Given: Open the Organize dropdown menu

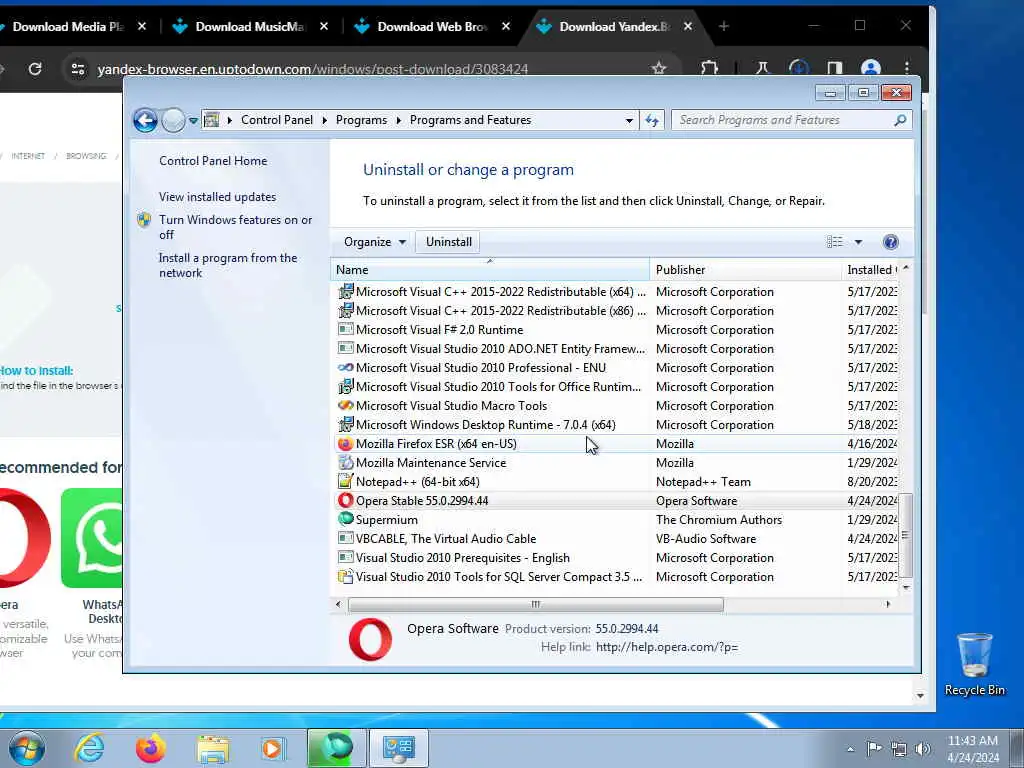Looking at the screenshot, I should [375, 242].
